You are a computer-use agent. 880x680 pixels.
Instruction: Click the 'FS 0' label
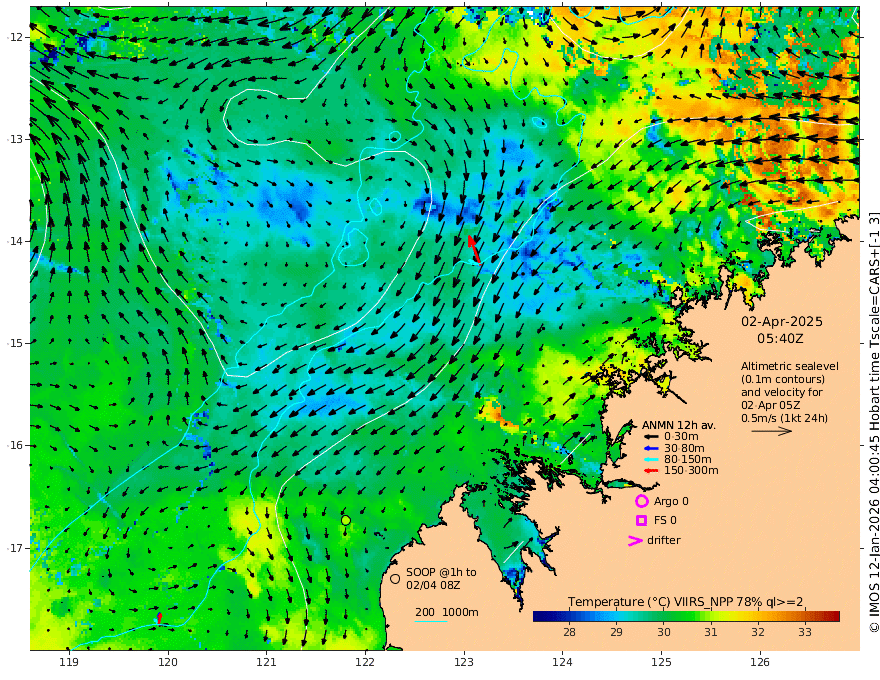pos(665,520)
